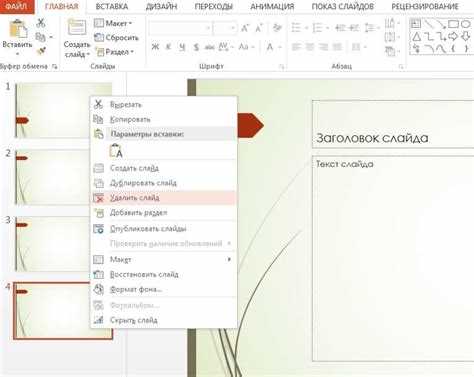Viewport: 474px width, 377px height.
Task: Align text right in Абзац group
Action: [x=323, y=47]
